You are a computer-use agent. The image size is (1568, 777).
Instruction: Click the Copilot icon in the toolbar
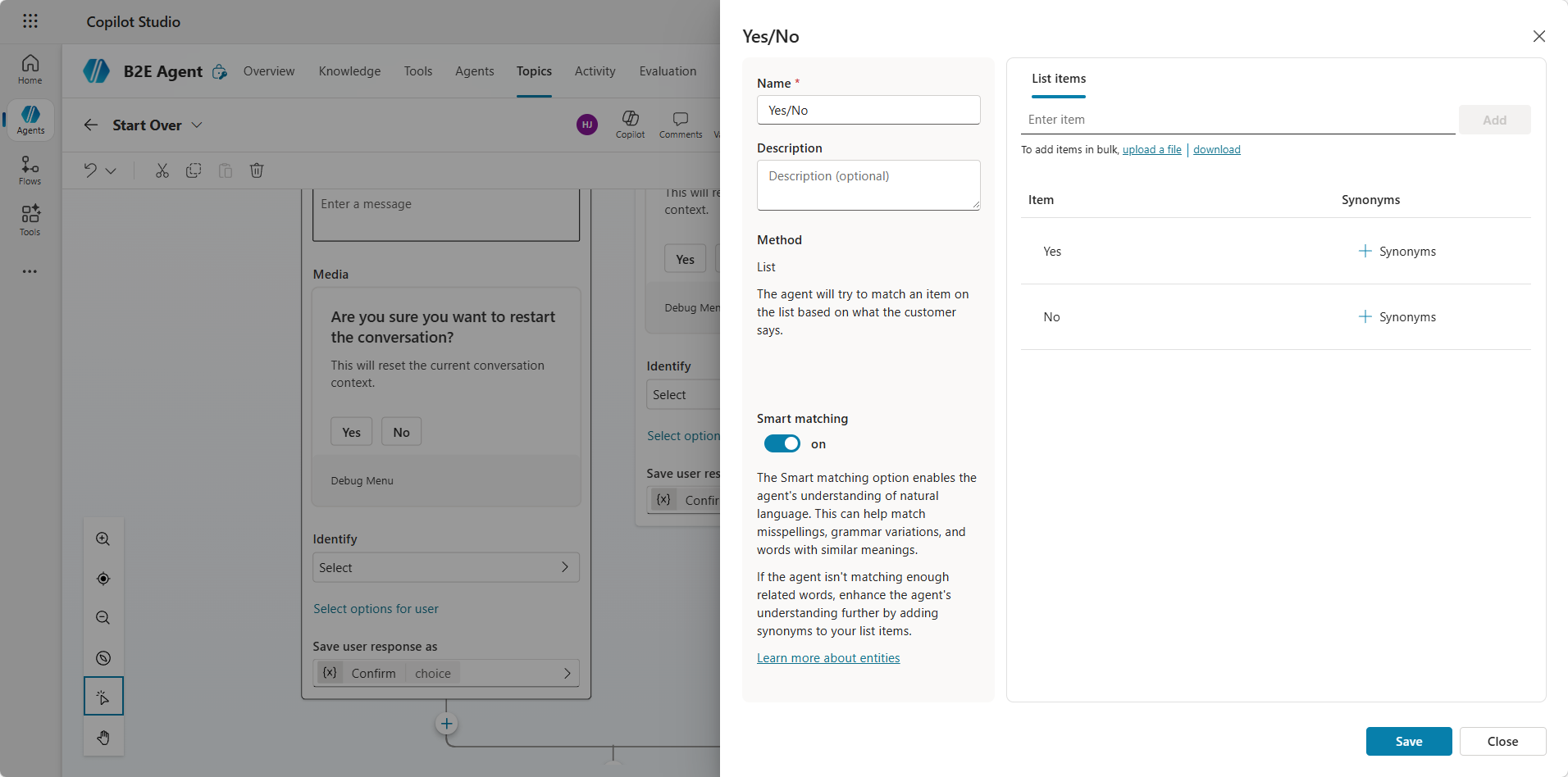coord(630,123)
